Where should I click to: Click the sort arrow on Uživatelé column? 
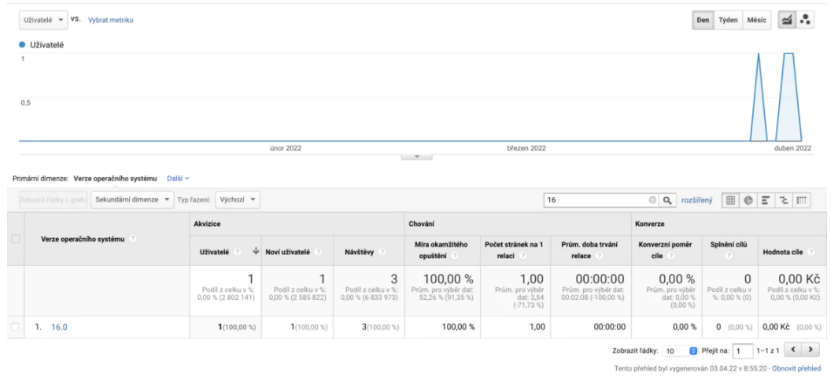(255, 252)
